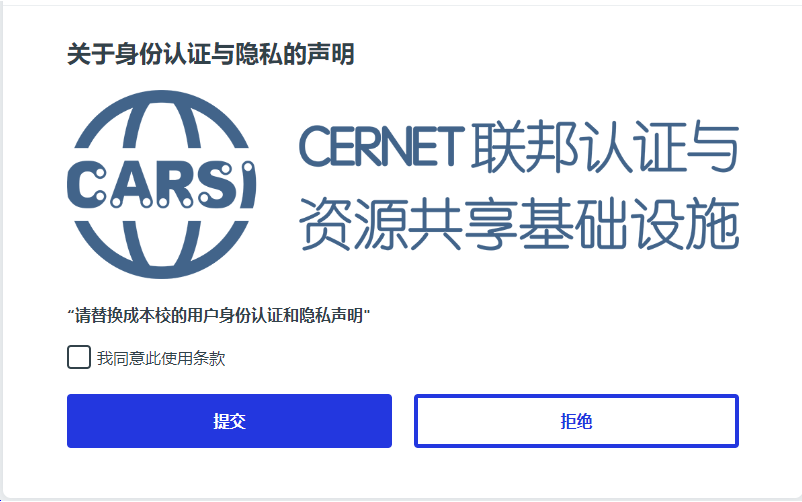Click the 基础设施 characters in the banner
Viewport: 802px width, 502px height.
[x=629, y=224]
